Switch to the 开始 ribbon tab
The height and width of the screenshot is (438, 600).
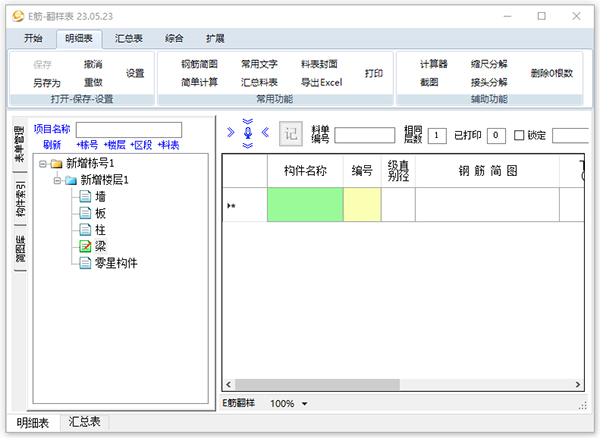pos(33,38)
